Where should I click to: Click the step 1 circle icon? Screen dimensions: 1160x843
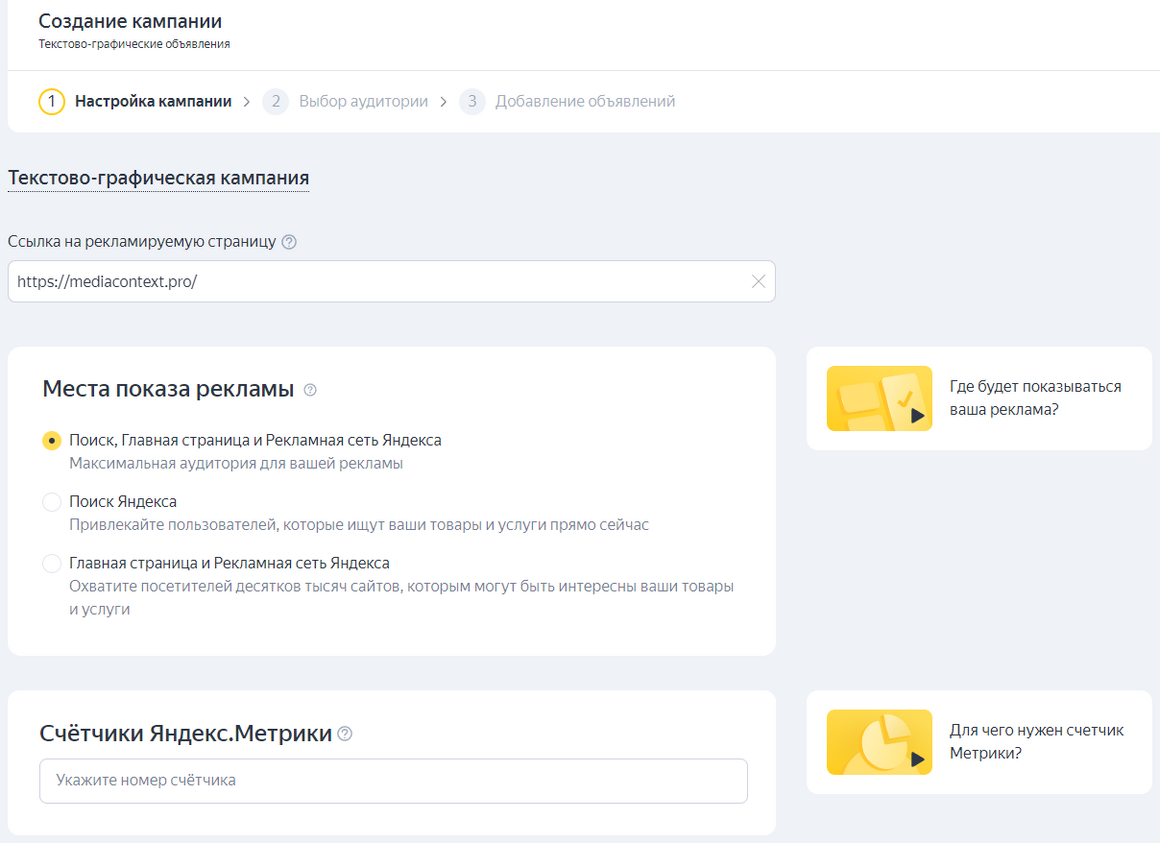pos(52,101)
